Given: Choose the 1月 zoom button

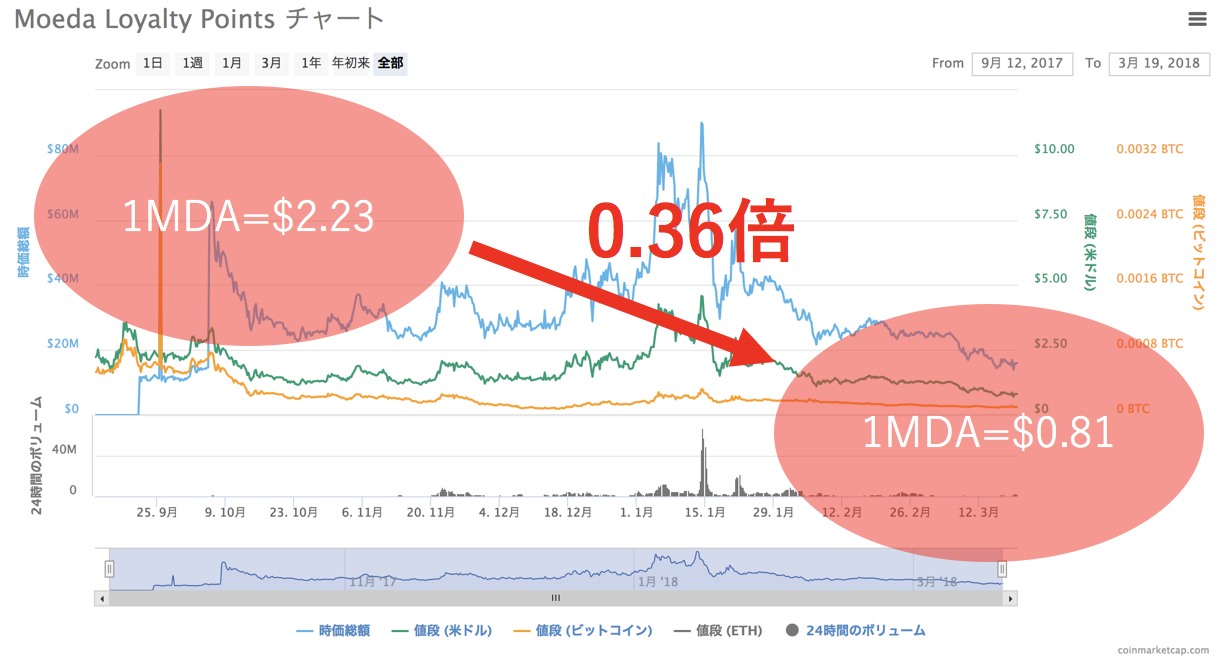Looking at the screenshot, I should (x=232, y=63).
